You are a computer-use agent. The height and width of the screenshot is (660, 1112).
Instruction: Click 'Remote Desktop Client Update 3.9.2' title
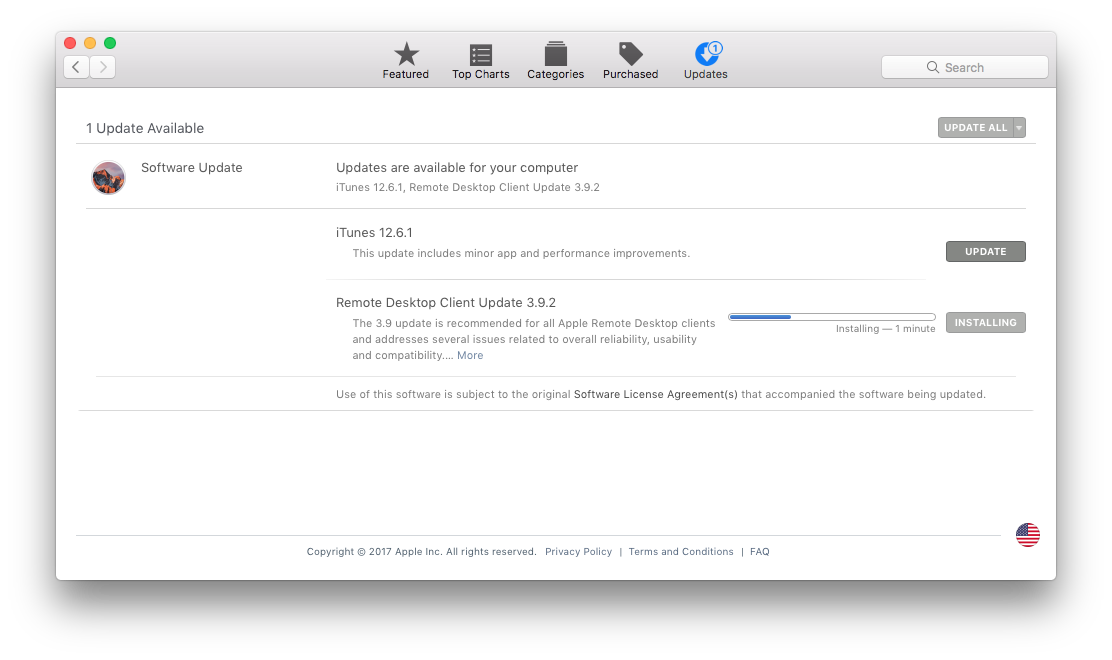point(445,303)
